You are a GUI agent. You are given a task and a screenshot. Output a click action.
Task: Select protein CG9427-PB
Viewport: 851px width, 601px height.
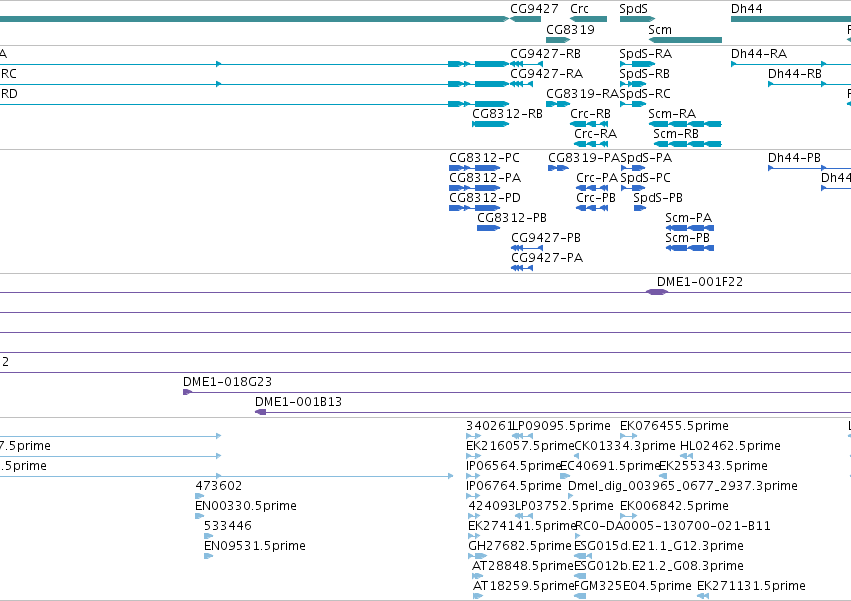point(546,238)
